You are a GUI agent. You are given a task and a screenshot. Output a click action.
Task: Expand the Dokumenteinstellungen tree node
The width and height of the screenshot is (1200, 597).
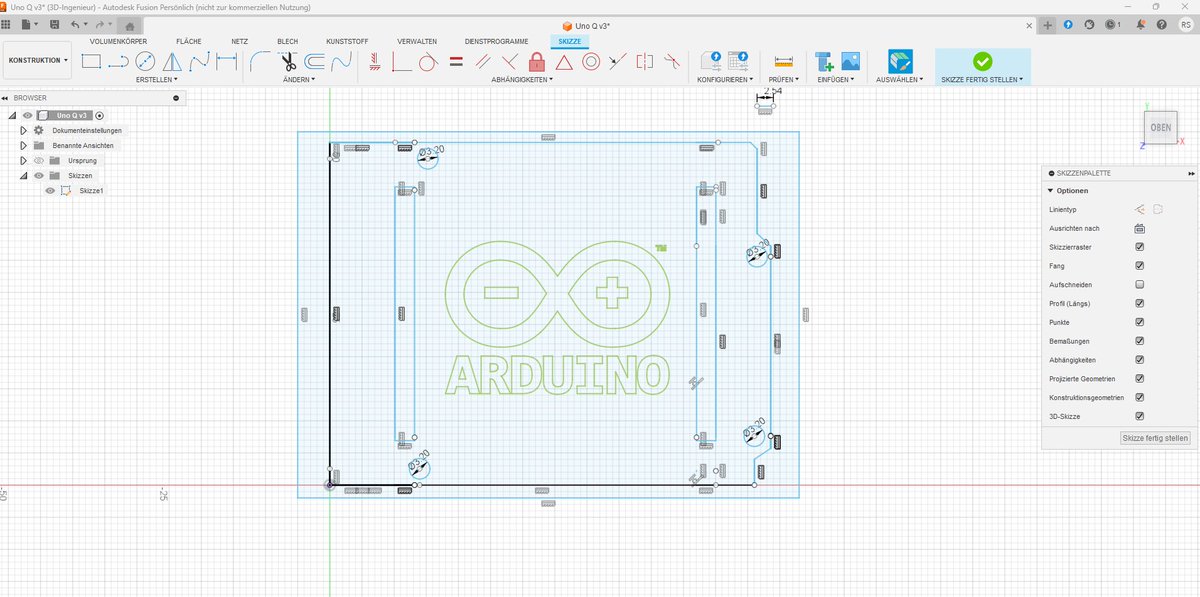tap(23, 131)
